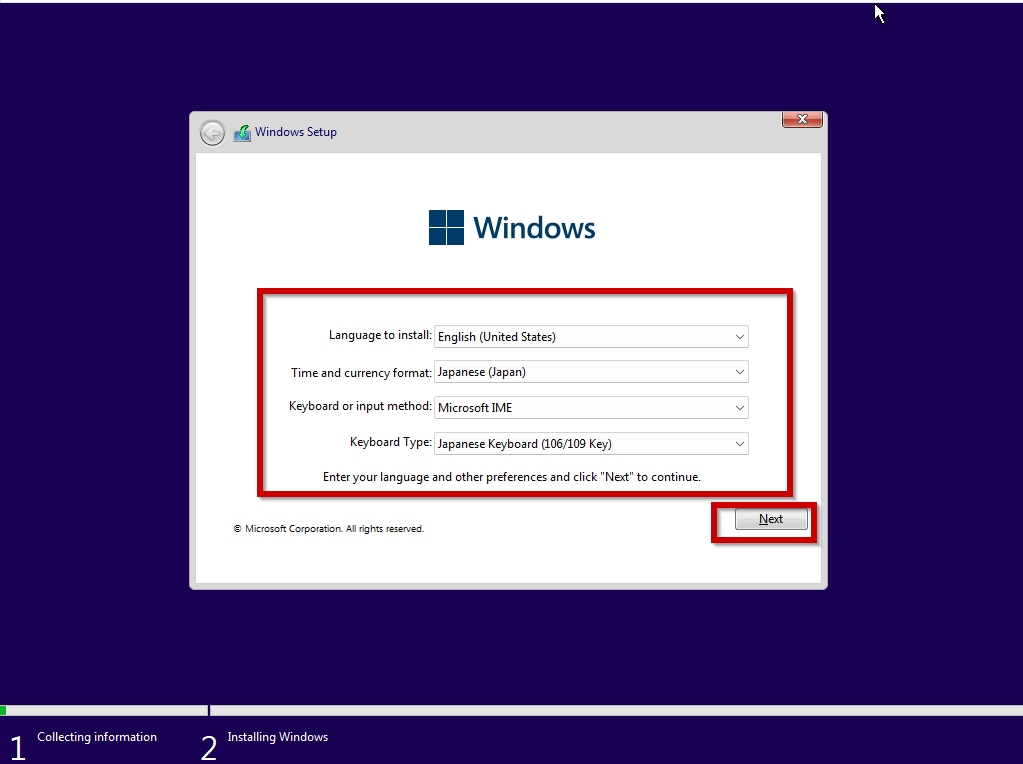The width and height of the screenshot is (1023, 764).
Task: Click the Windows Setup installer icon in title bar
Action: [242, 132]
